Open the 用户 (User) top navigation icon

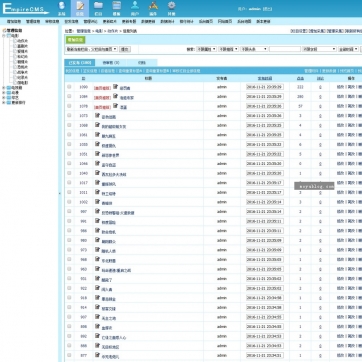click(x=135, y=9)
